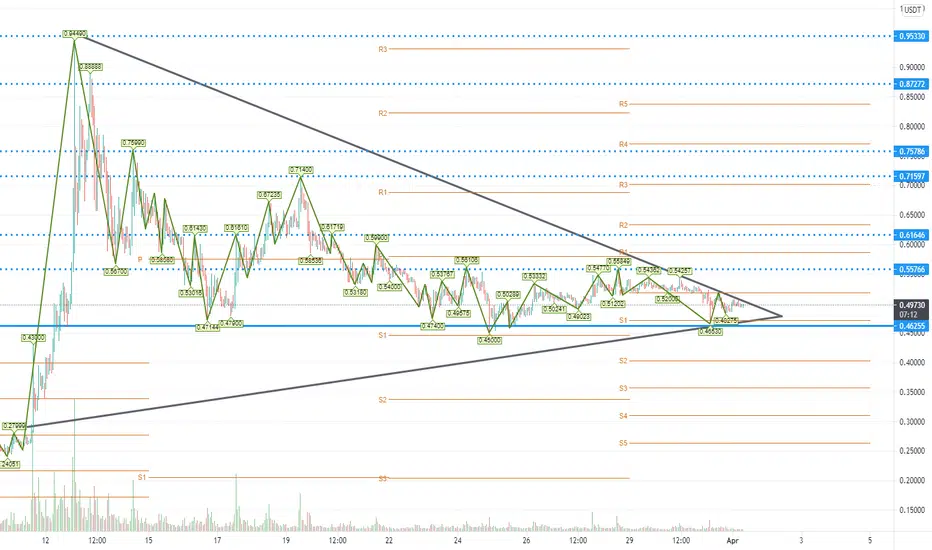Open the USDT currency selector
The height and width of the screenshot is (550, 932).
[912, 10]
